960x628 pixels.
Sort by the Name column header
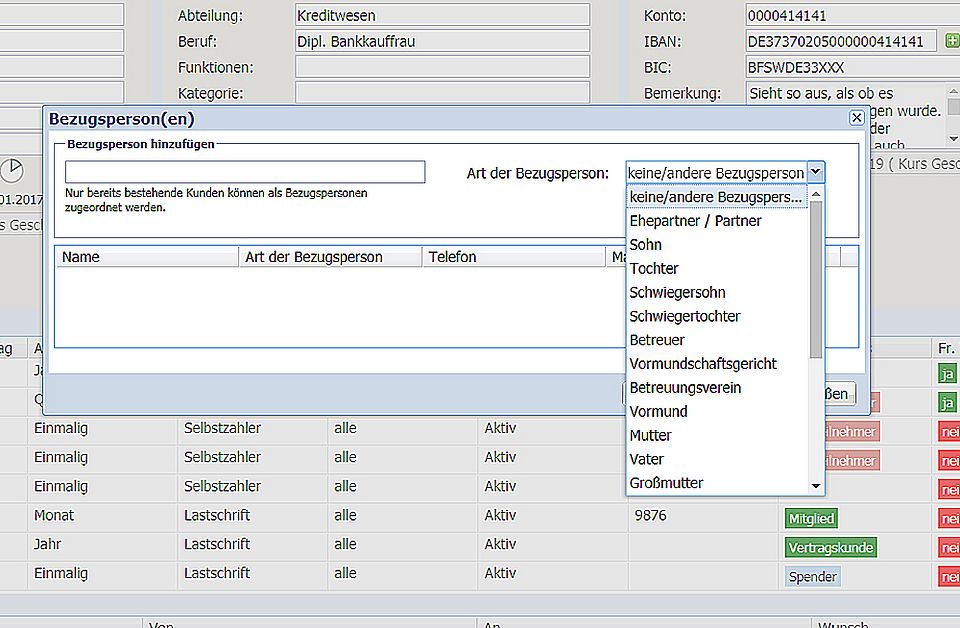(147, 257)
